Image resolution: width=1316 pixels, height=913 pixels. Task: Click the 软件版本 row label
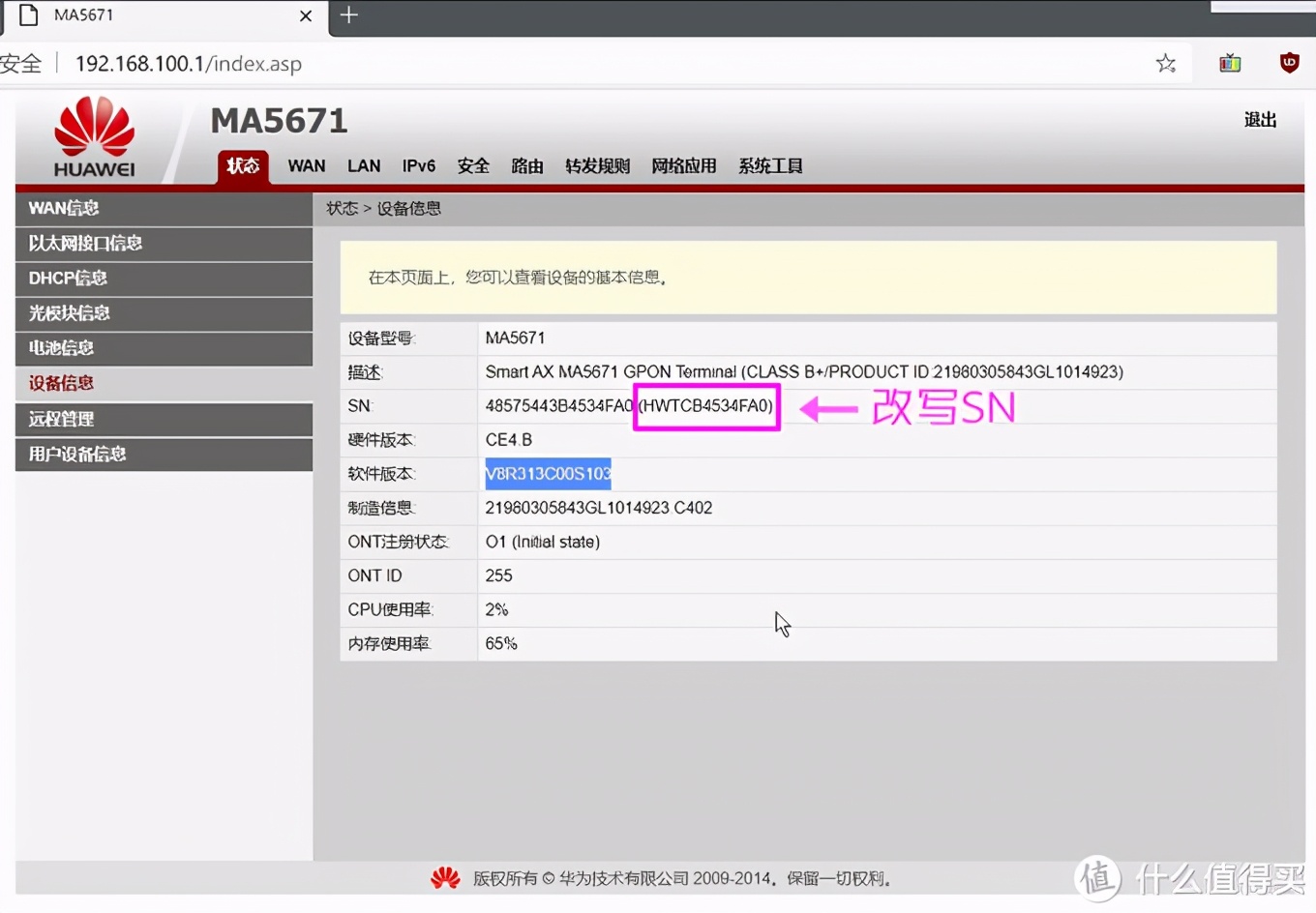coord(381,474)
